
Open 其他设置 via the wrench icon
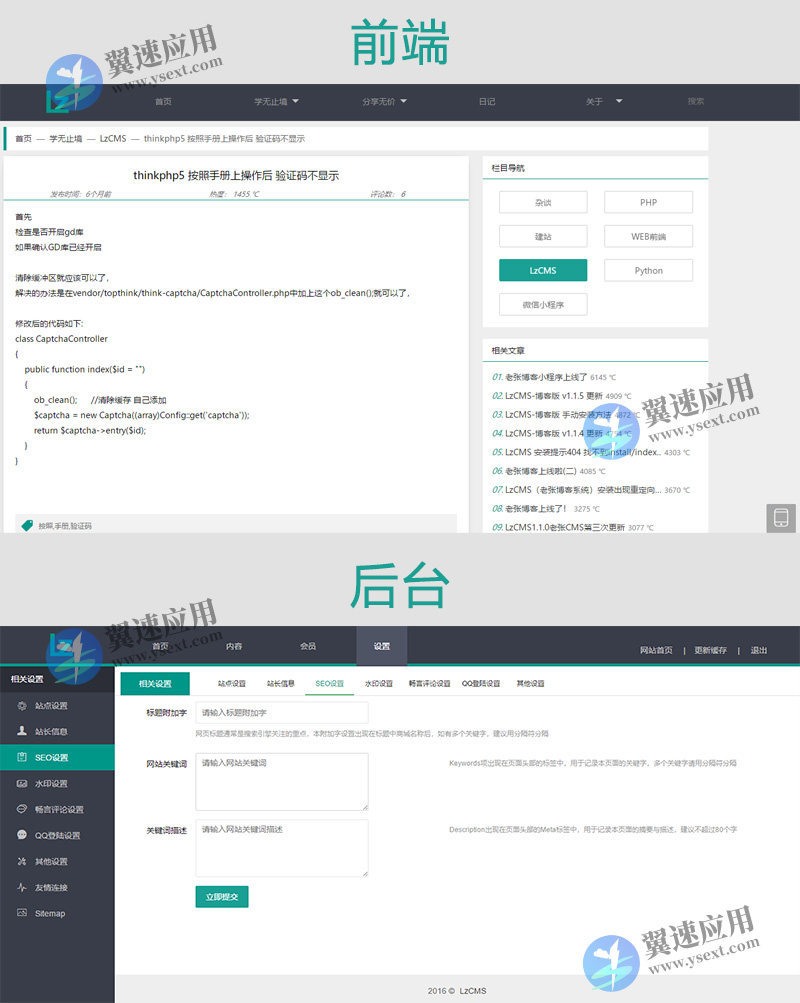tap(22, 861)
